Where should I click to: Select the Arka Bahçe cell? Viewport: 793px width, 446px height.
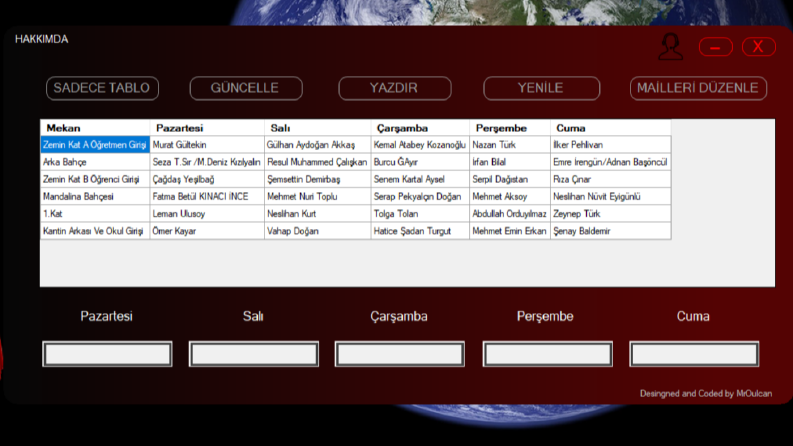(x=95, y=162)
